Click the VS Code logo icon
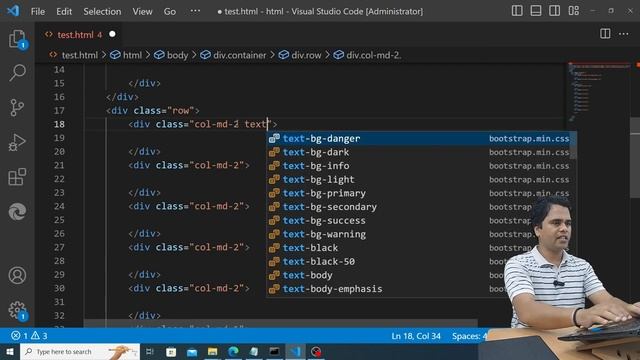The height and width of the screenshot is (360, 640). pyautogui.click(x=13, y=11)
